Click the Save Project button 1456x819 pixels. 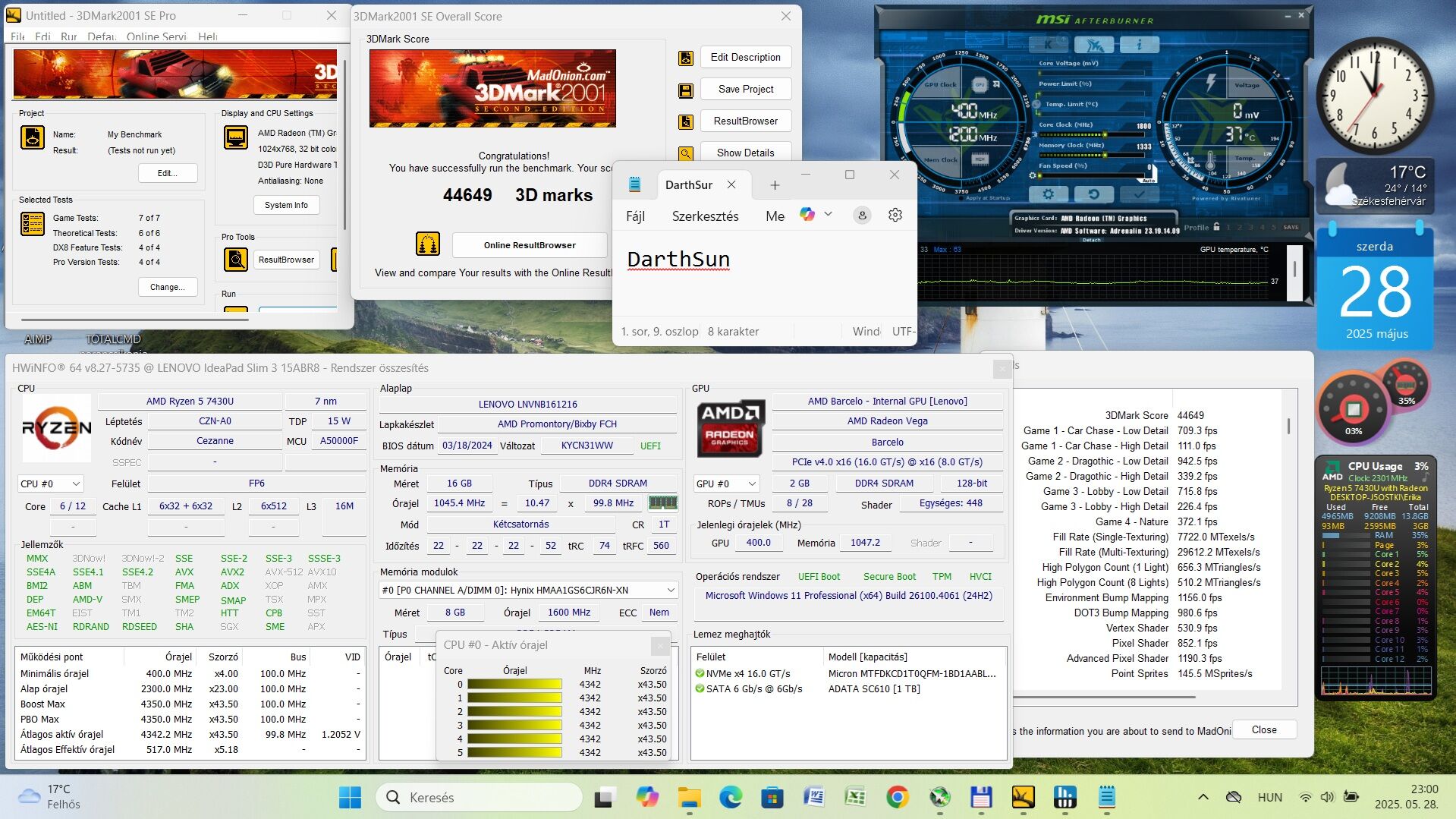(746, 89)
